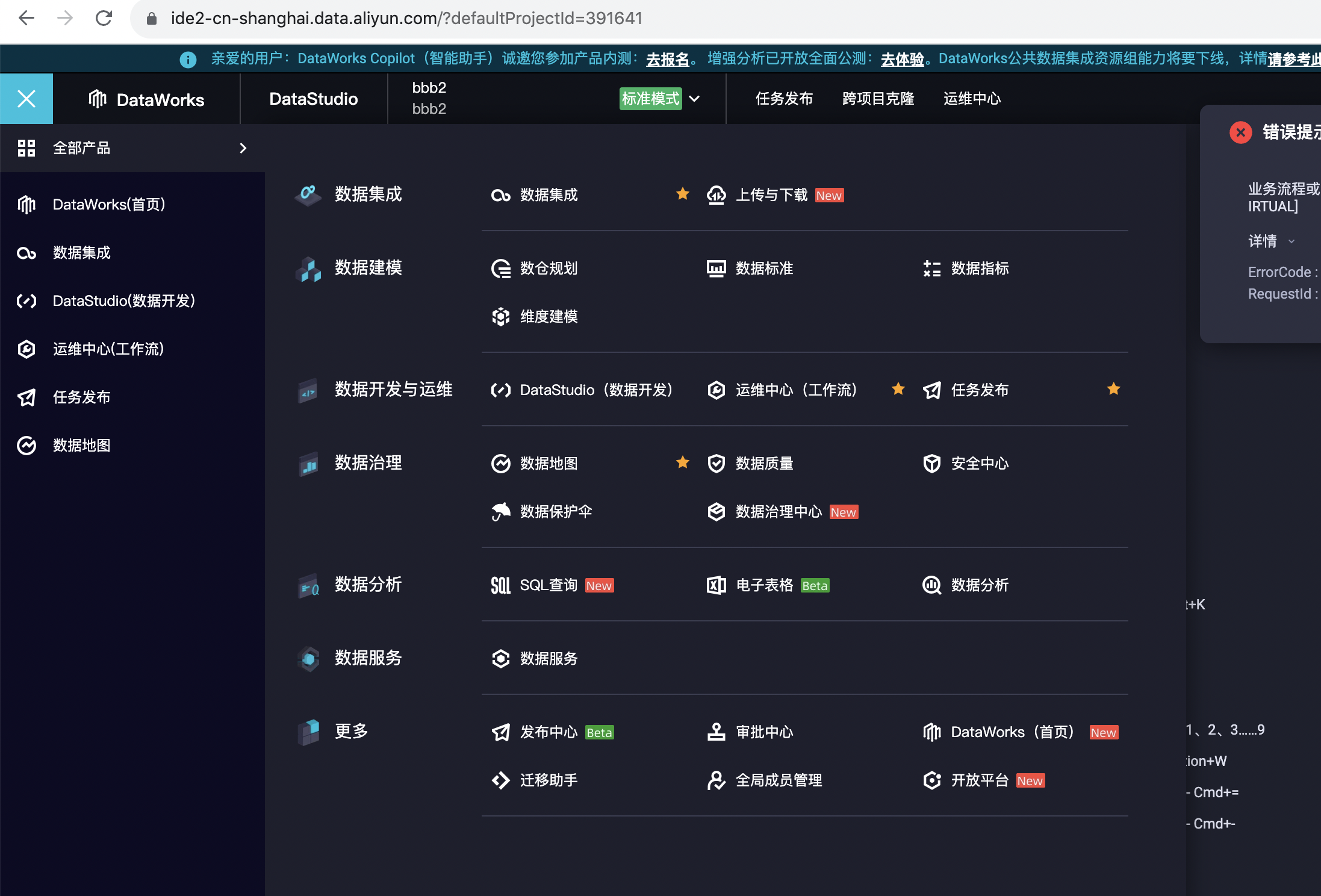Screen dimensions: 1321x896
Task: Open 运维中心（工作流）hexagon icon in grid
Action: coord(716,390)
